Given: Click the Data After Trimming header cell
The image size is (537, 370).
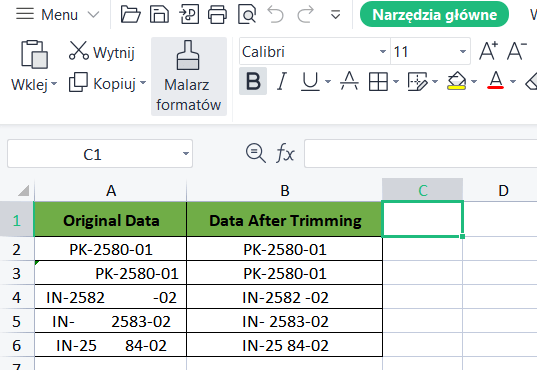Looking at the screenshot, I should [285, 220].
